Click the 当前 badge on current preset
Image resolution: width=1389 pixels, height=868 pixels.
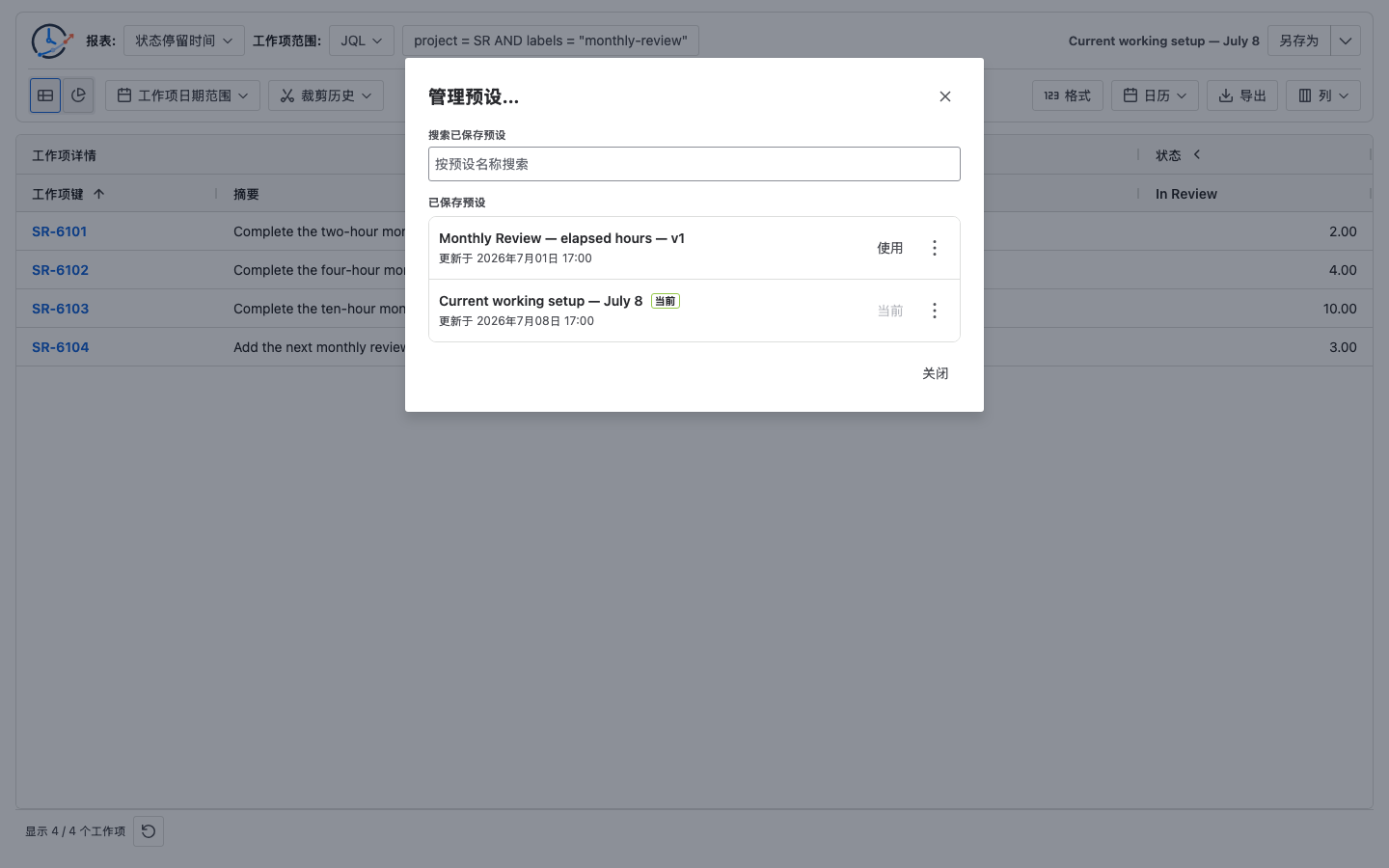pyautogui.click(x=666, y=301)
